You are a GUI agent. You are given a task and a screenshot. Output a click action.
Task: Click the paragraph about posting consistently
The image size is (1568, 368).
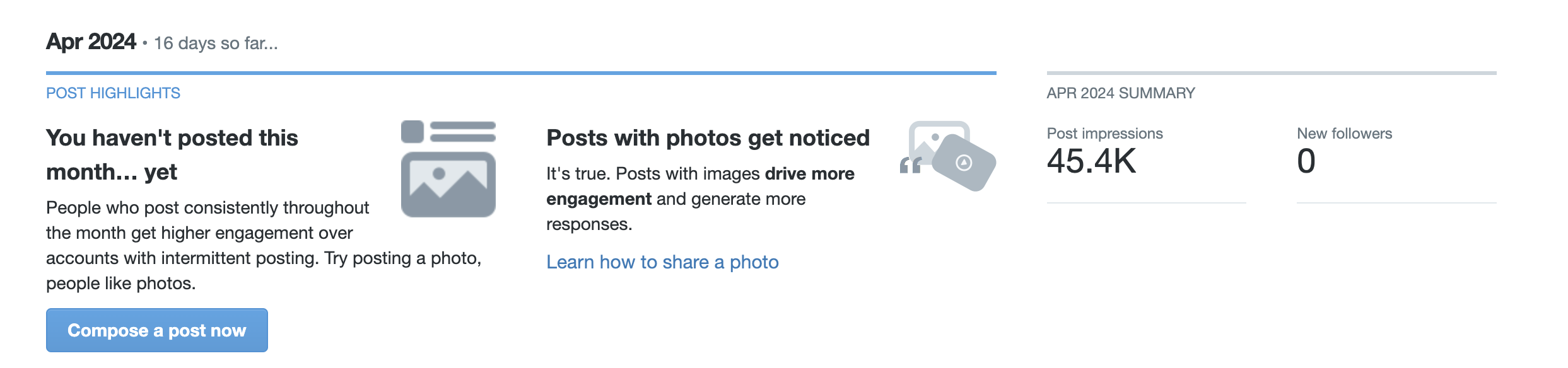pos(264,246)
